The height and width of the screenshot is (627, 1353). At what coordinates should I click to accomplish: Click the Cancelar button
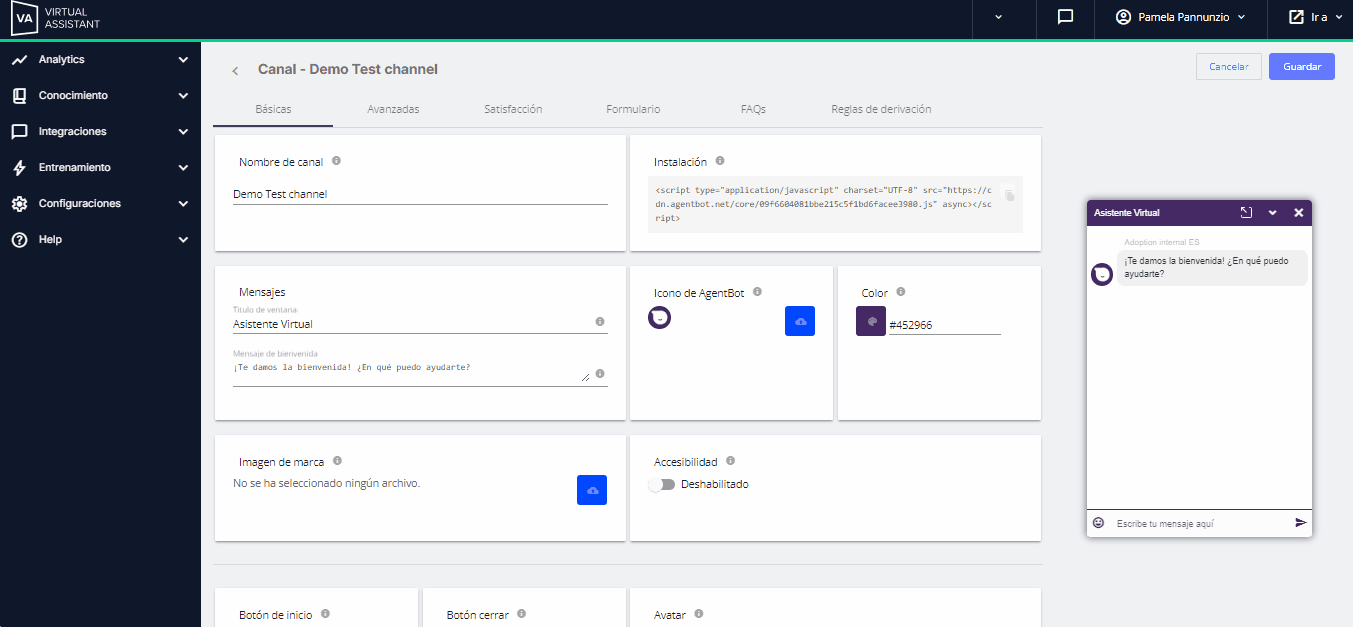point(1229,67)
